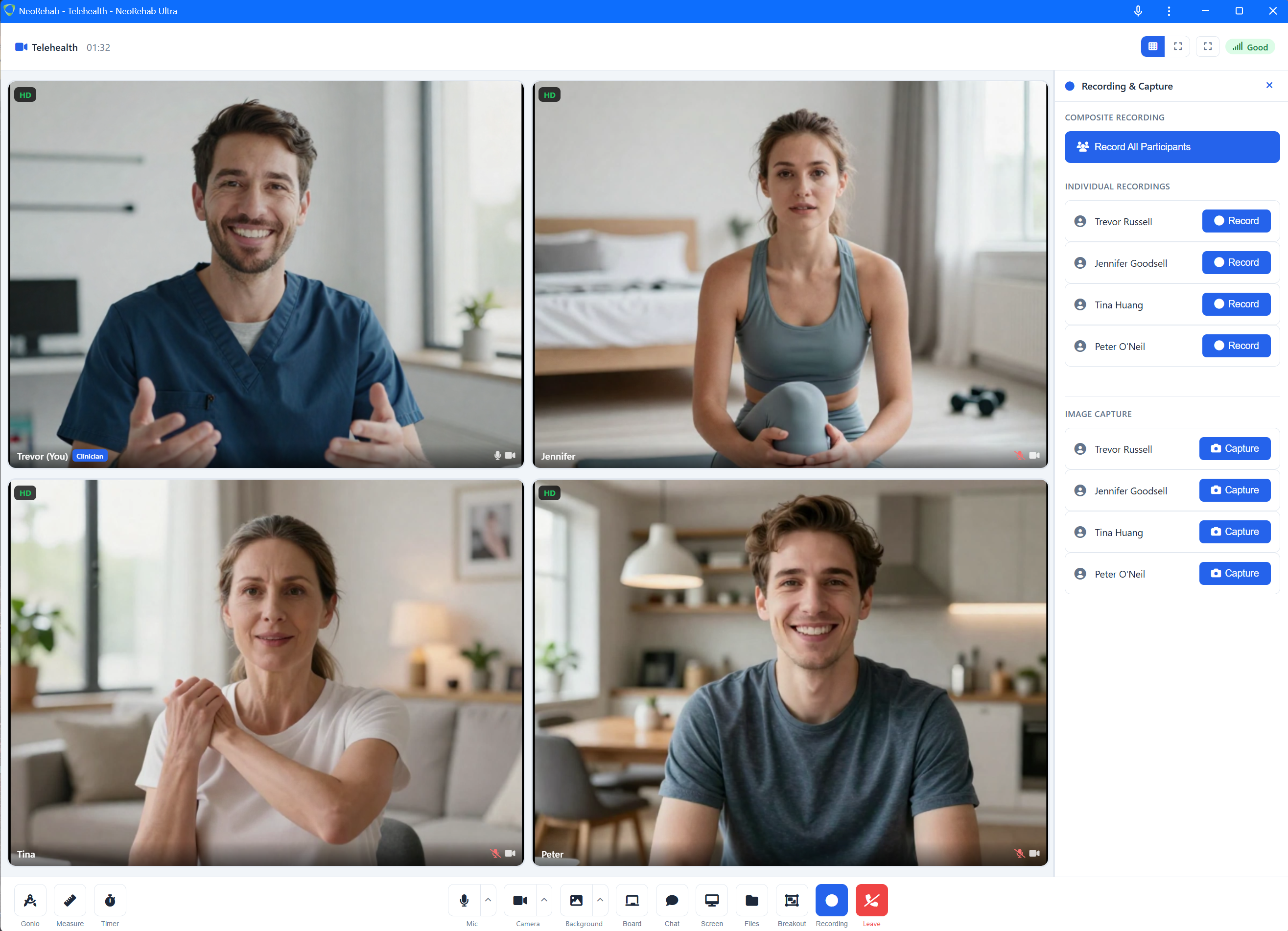Capture image of Tina Huang
The width and height of the screenshot is (1288, 931).
[1234, 532]
